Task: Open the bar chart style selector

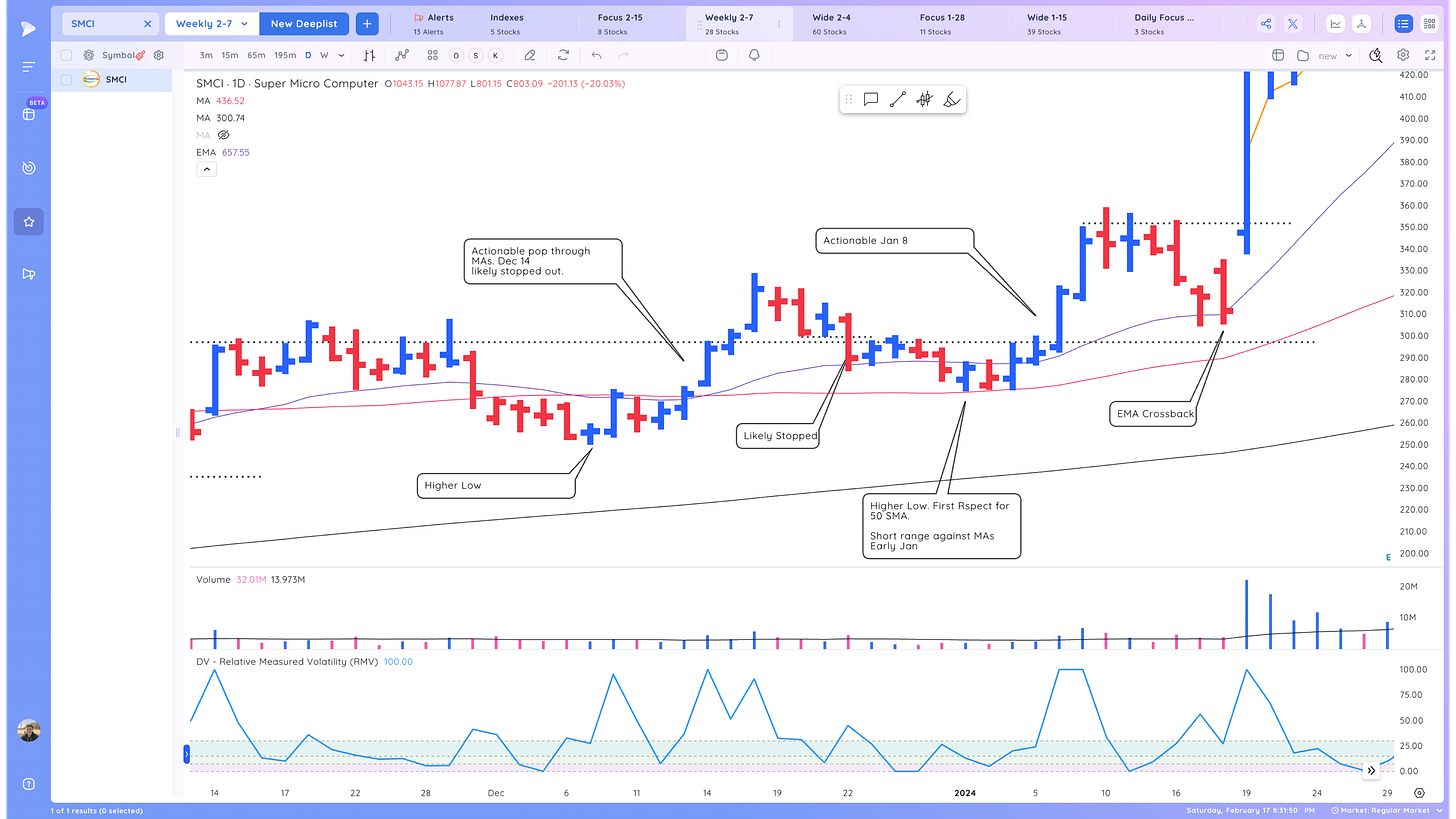Action: pos(370,56)
